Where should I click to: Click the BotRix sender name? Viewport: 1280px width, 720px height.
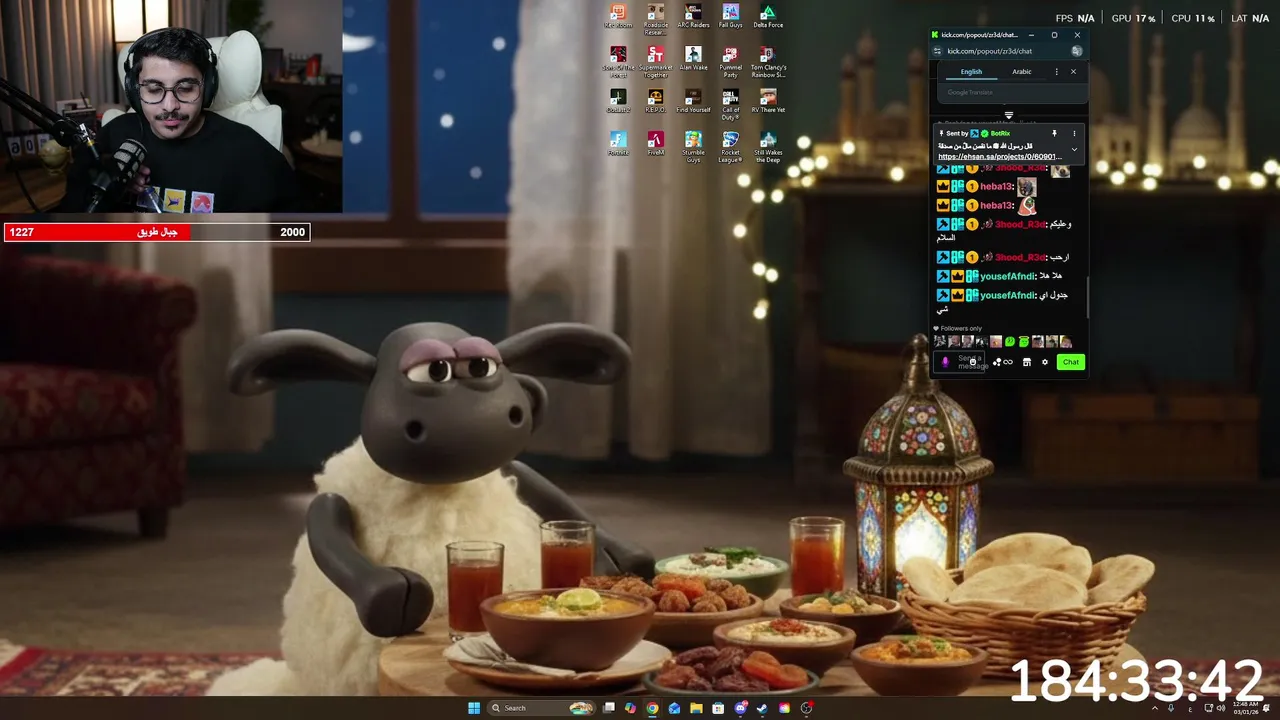tap(1000, 133)
